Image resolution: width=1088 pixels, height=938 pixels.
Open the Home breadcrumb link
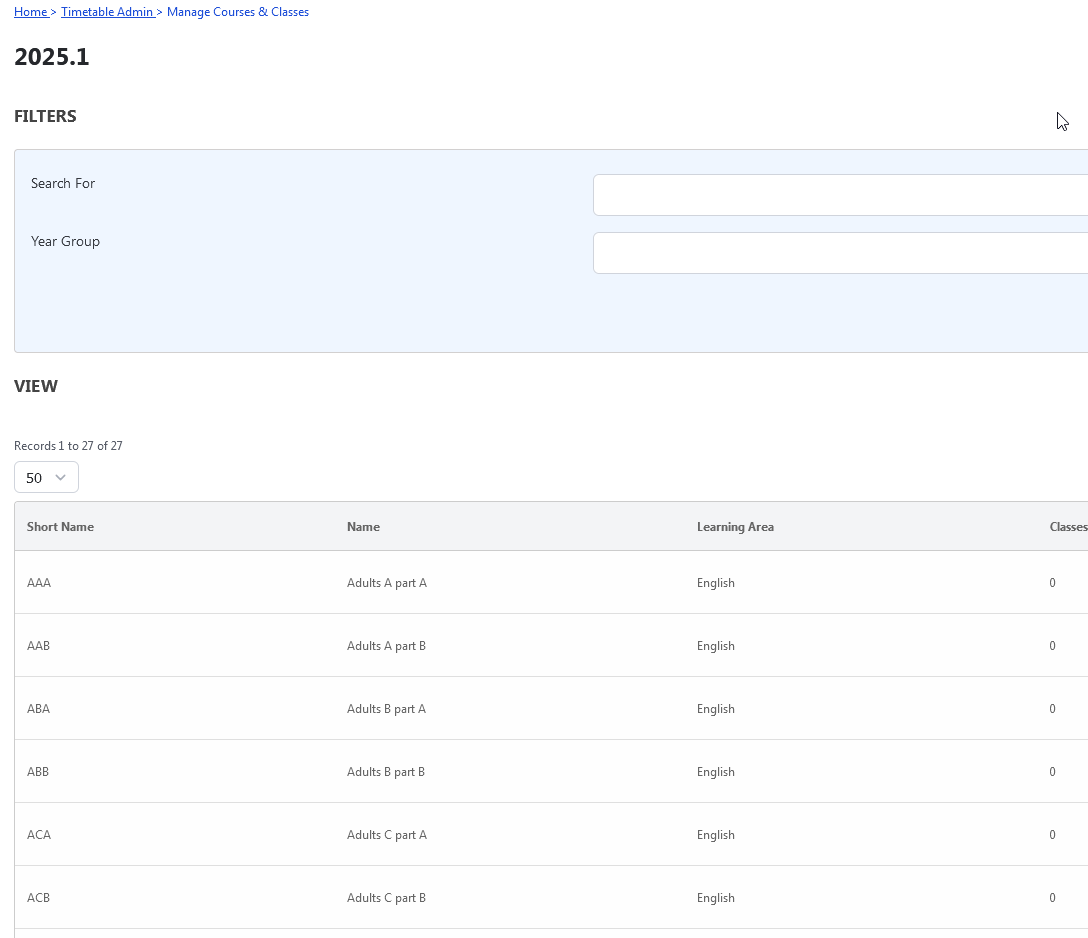tap(31, 12)
